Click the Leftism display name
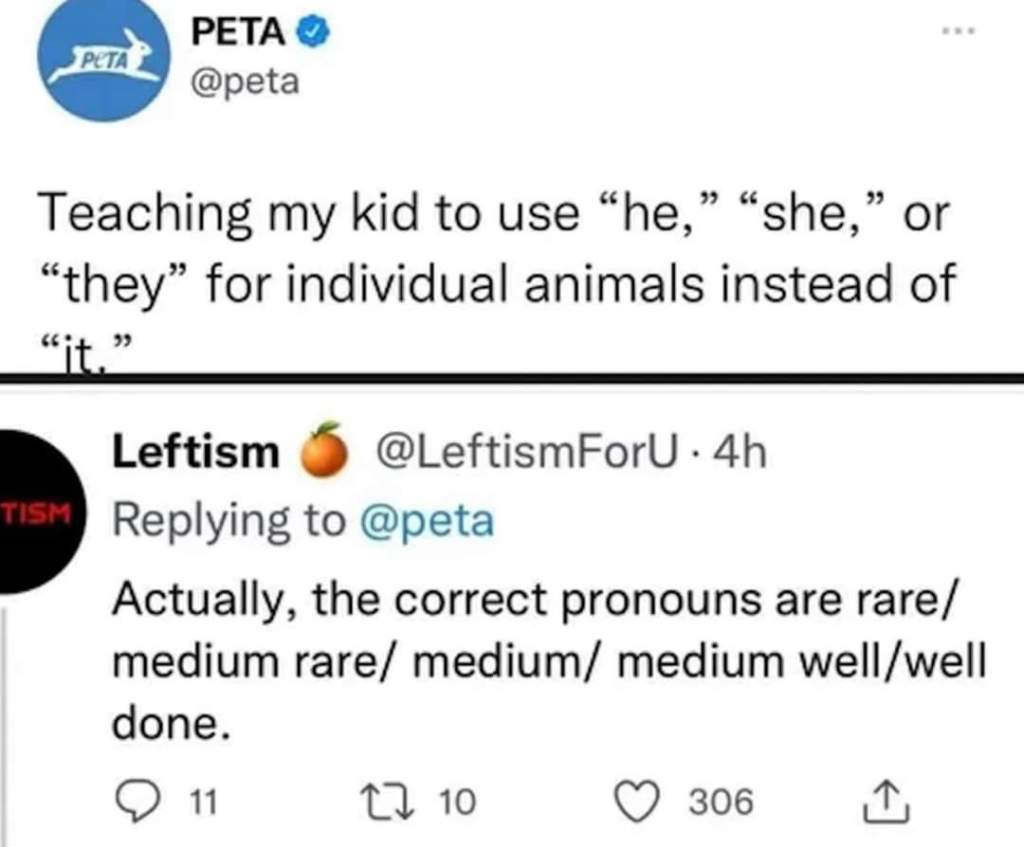The height and width of the screenshot is (847, 1024). click(196, 455)
